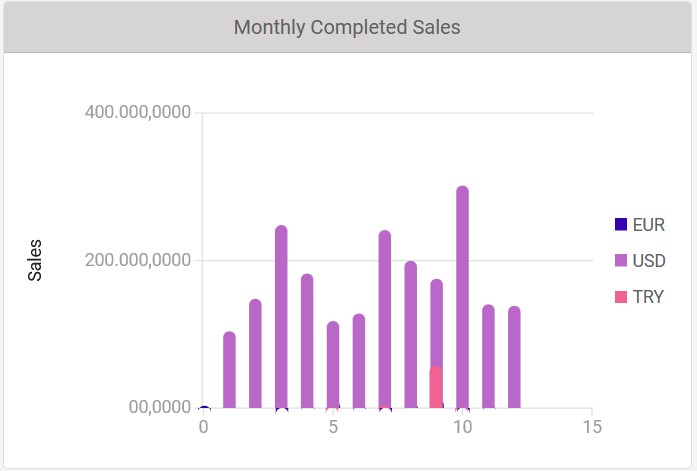Toggle the USD series legend label
This screenshot has width=697, height=471.
[648, 261]
